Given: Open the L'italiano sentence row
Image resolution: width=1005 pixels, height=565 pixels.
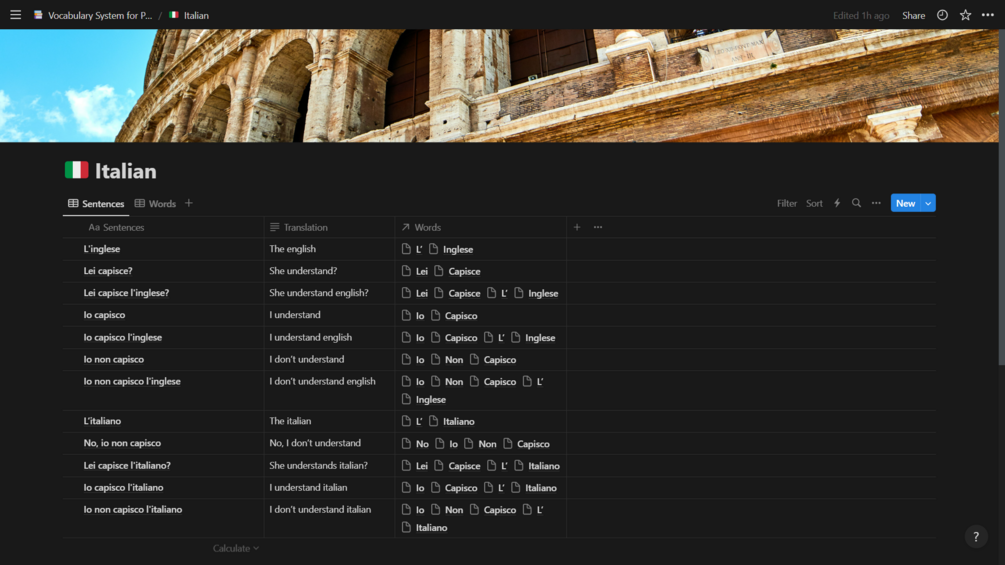Looking at the screenshot, I should pyautogui.click(x=102, y=422).
